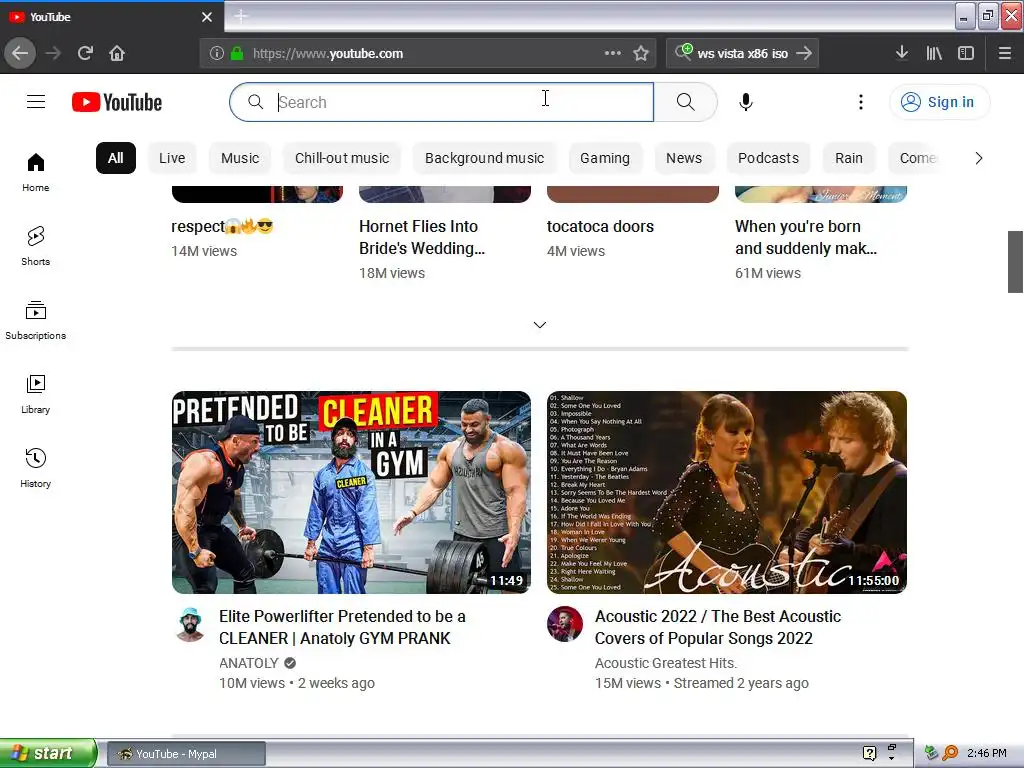Viewport: 1024px width, 768px height.
Task: Select the Chill-out music chip
Action: point(342,158)
